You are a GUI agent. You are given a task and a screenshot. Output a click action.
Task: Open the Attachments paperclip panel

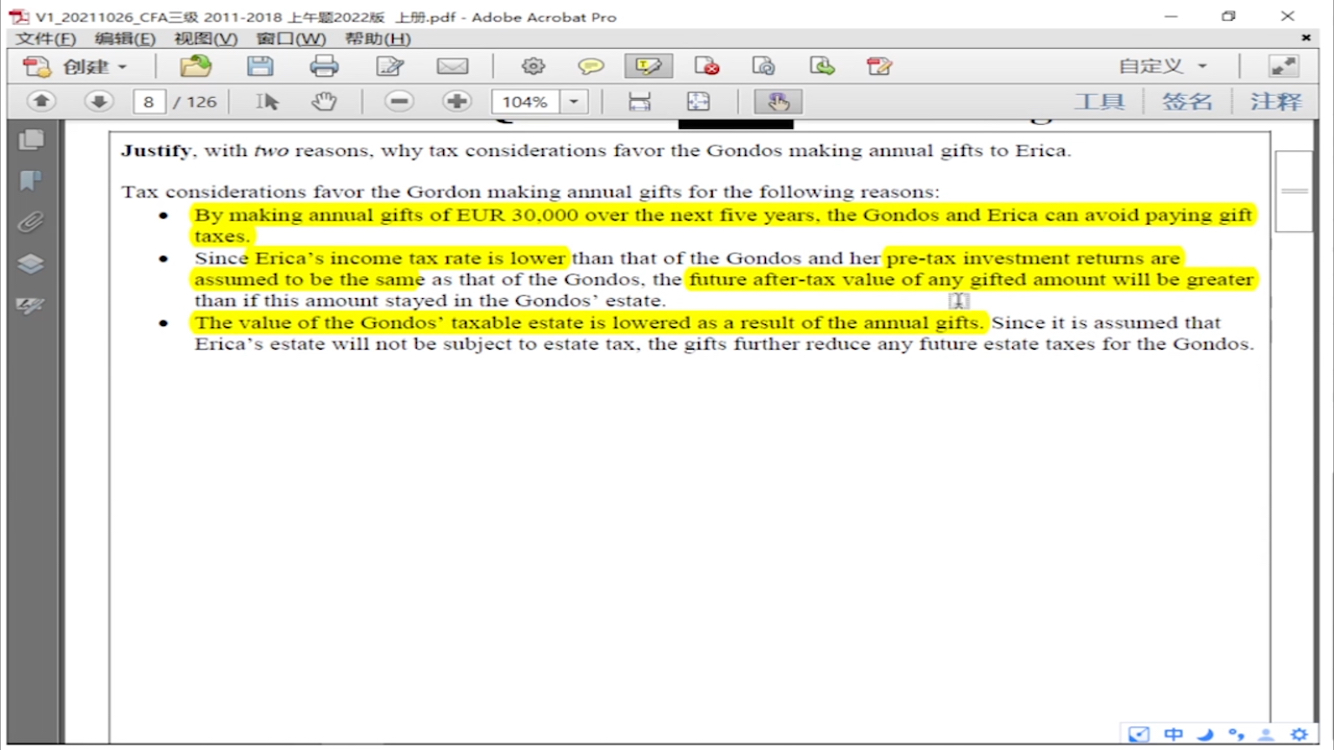point(31,222)
